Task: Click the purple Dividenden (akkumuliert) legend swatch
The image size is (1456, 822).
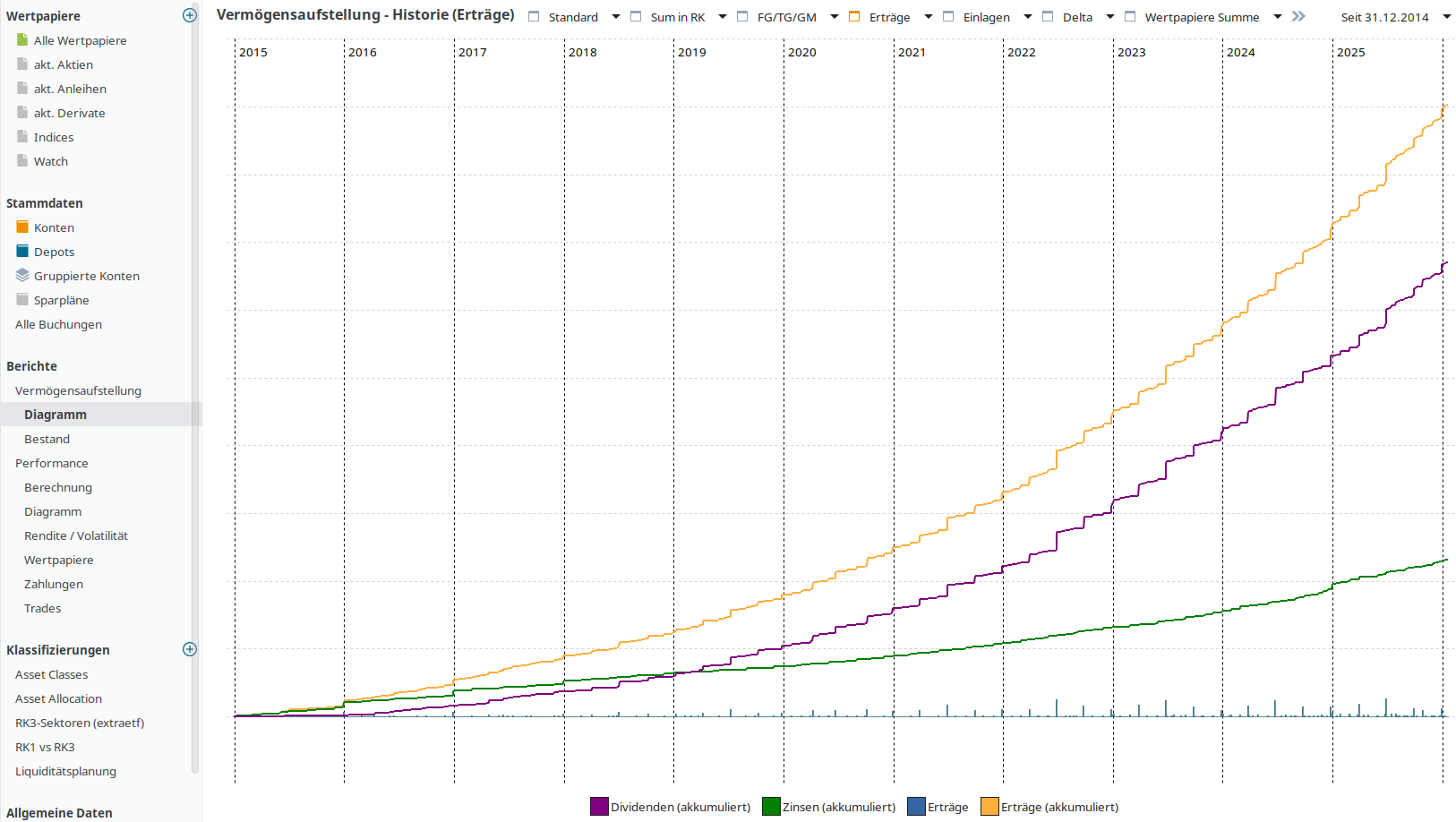Action: click(x=599, y=807)
